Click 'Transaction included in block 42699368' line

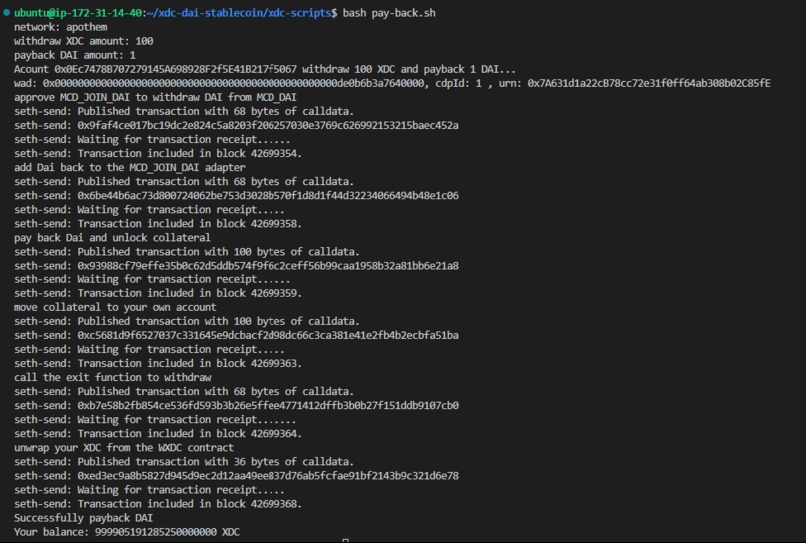tap(158, 504)
